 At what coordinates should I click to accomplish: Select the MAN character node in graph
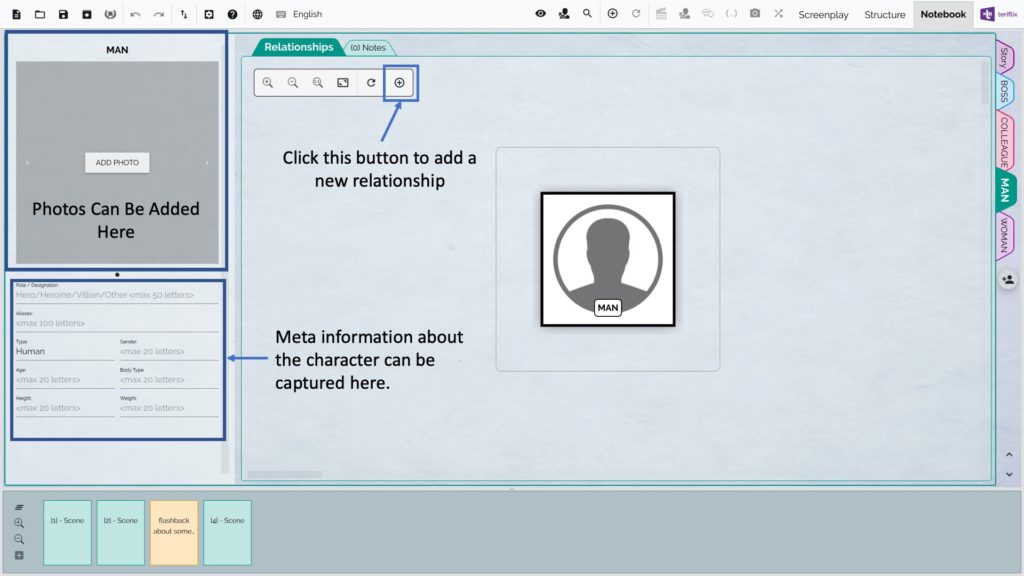coord(608,259)
